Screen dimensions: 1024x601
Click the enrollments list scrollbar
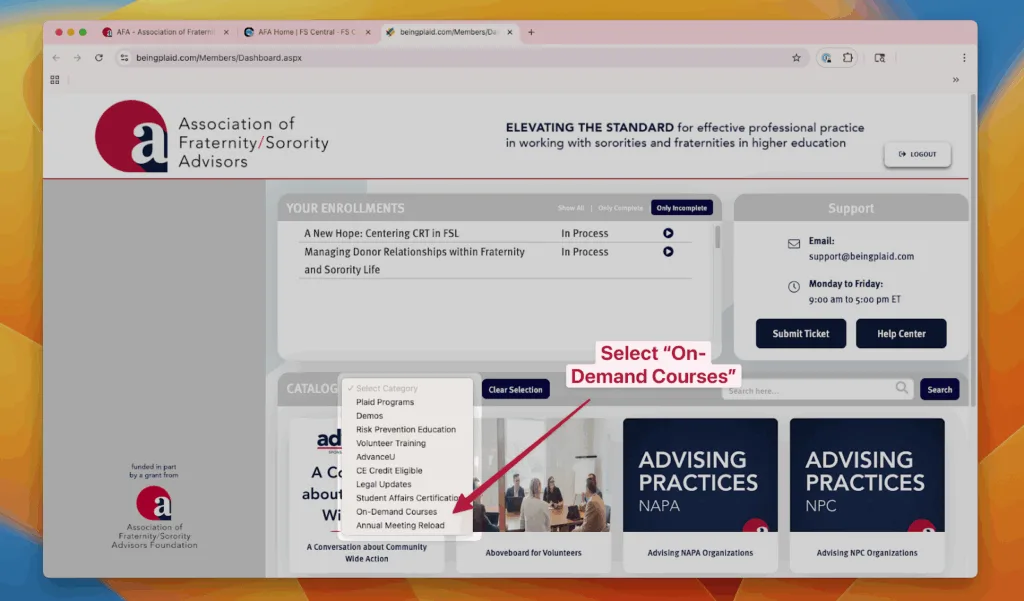[717, 236]
